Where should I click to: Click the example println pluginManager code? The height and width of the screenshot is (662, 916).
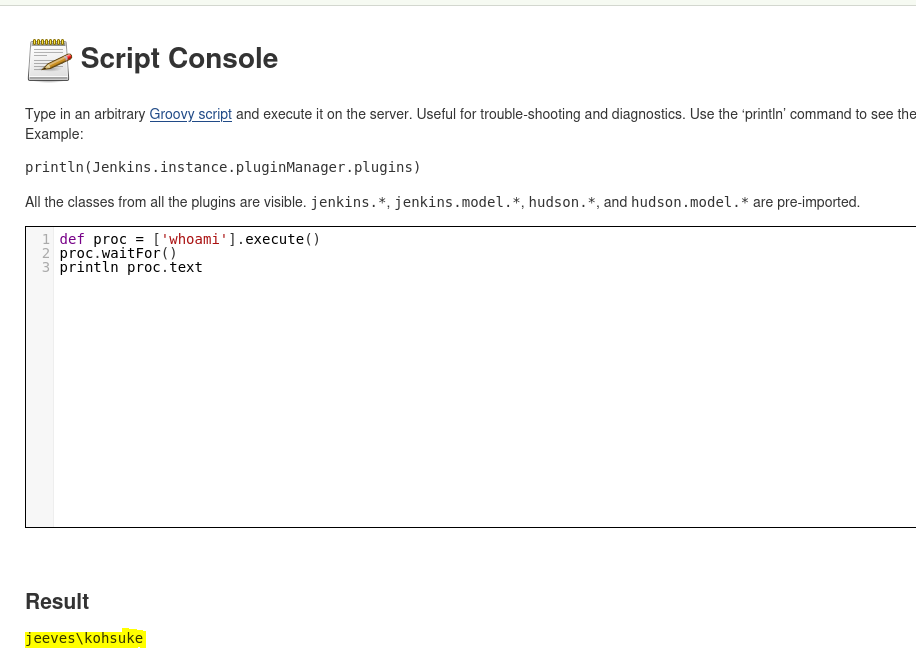click(x=223, y=167)
